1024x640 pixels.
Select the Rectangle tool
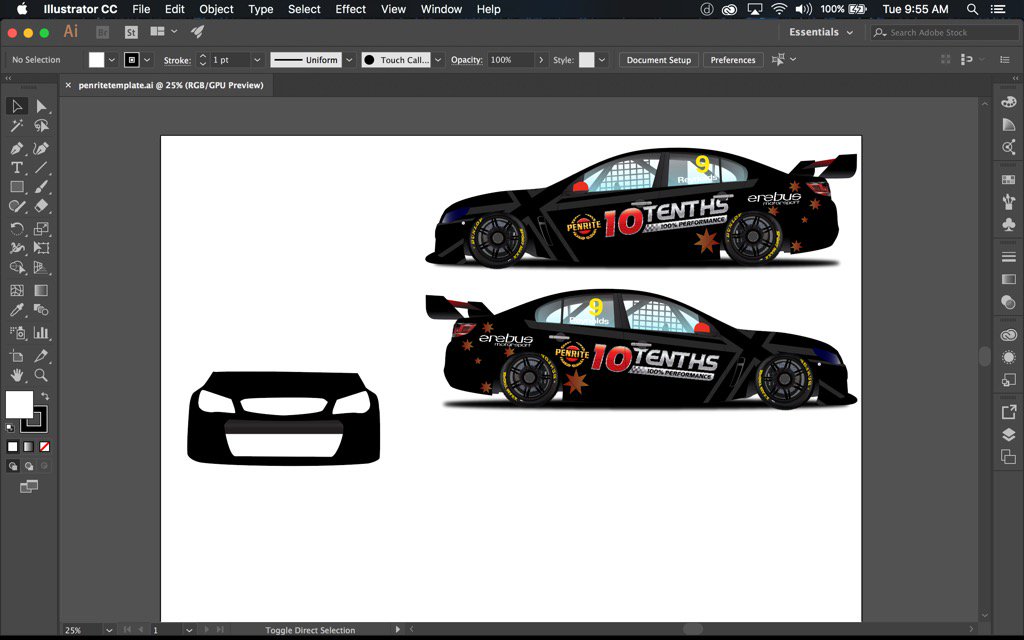[x=17, y=187]
